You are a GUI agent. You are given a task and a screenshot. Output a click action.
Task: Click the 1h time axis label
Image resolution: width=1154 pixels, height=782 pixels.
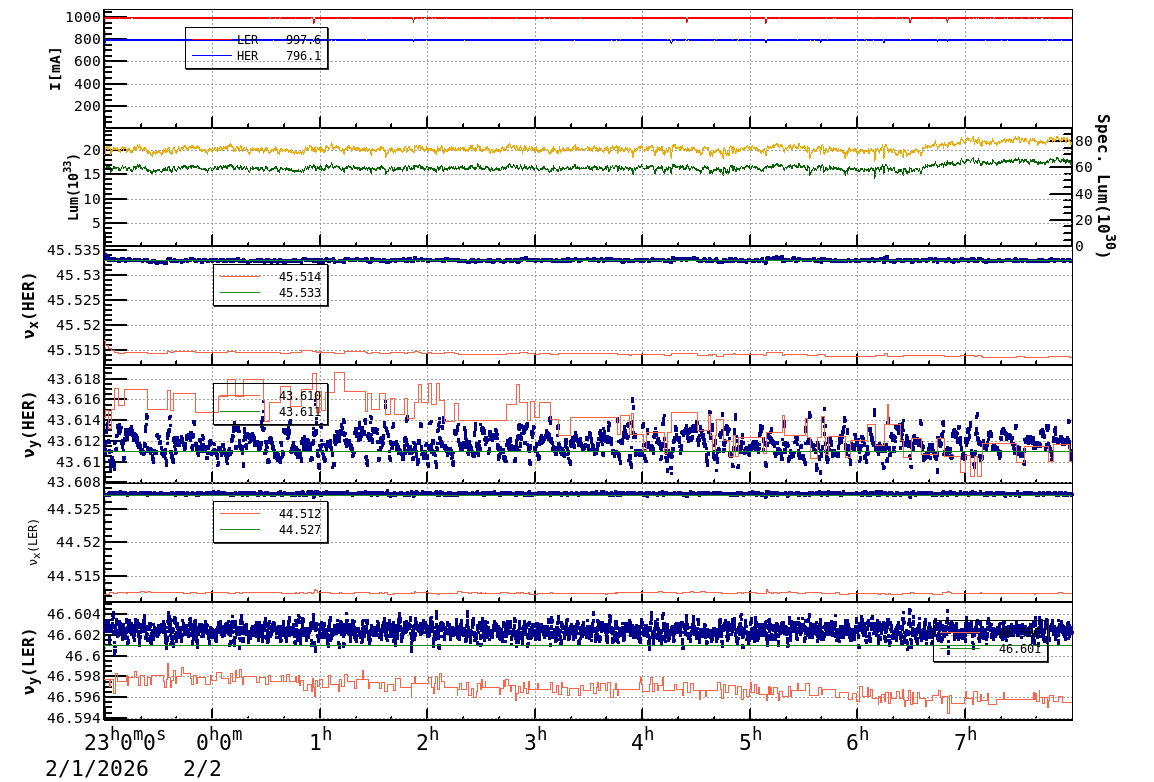321,739
